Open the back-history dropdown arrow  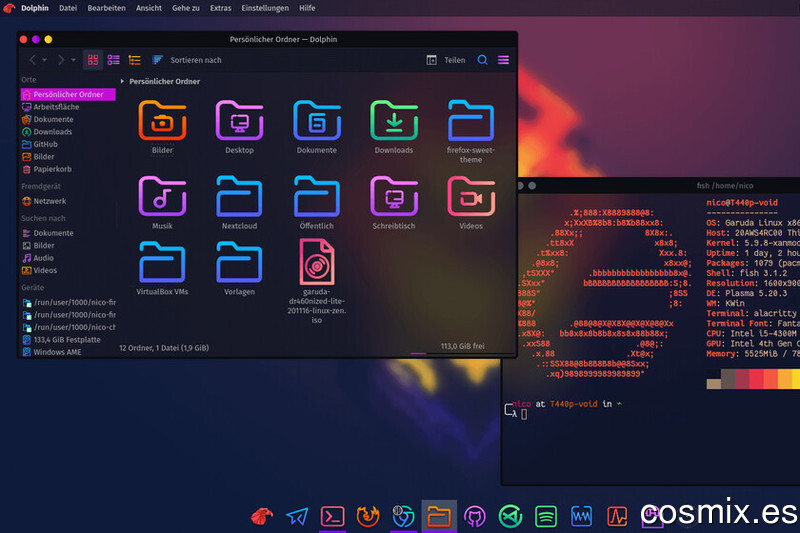44,60
